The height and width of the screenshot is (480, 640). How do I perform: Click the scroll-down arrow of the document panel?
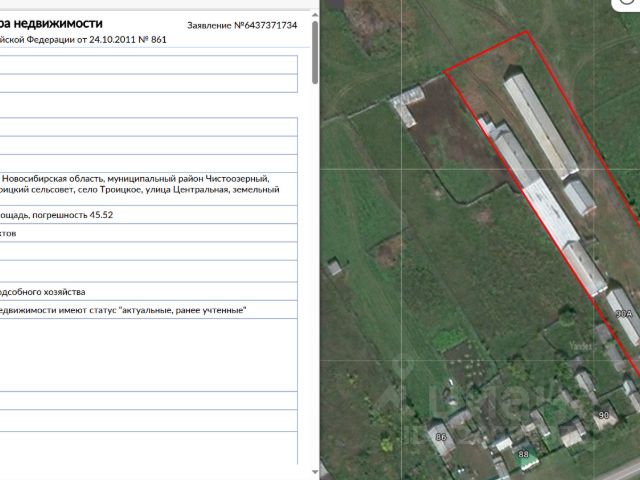[315, 472]
